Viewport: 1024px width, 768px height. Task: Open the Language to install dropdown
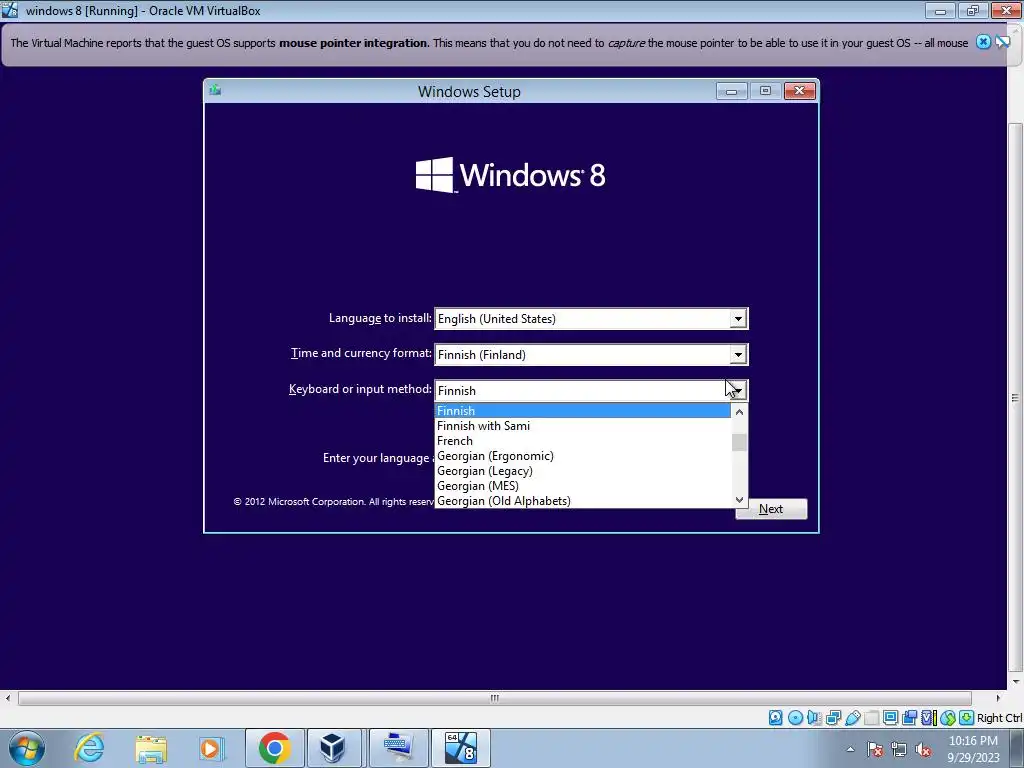pos(738,319)
